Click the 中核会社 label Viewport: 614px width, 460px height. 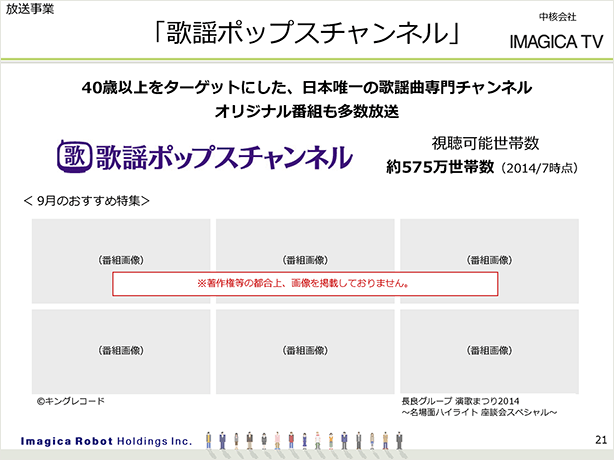coord(558,17)
